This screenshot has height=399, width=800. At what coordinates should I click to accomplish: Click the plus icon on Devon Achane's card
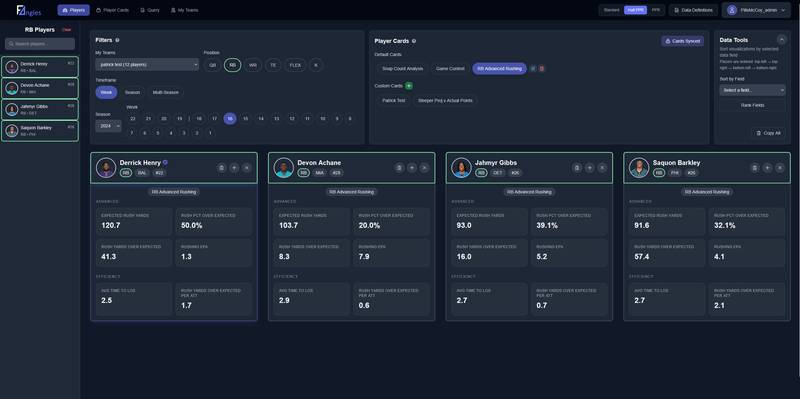click(412, 167)
